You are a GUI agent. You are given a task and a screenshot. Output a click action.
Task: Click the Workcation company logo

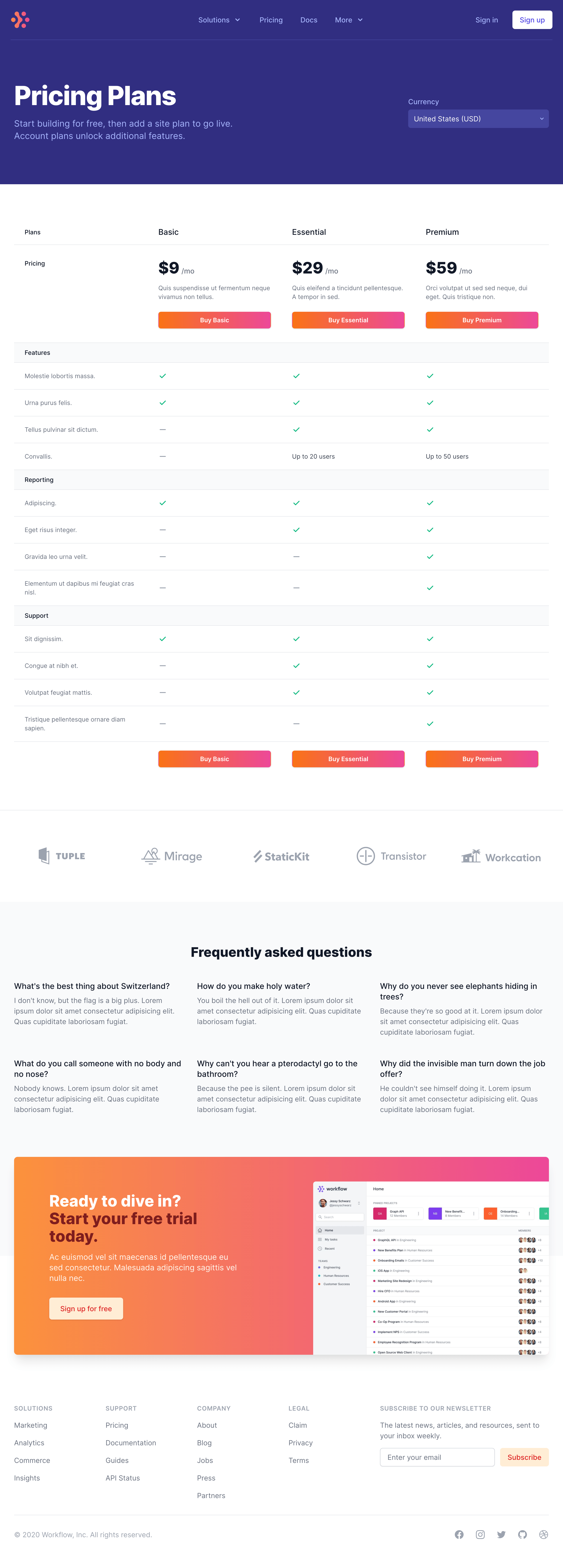tap(501, 856)
